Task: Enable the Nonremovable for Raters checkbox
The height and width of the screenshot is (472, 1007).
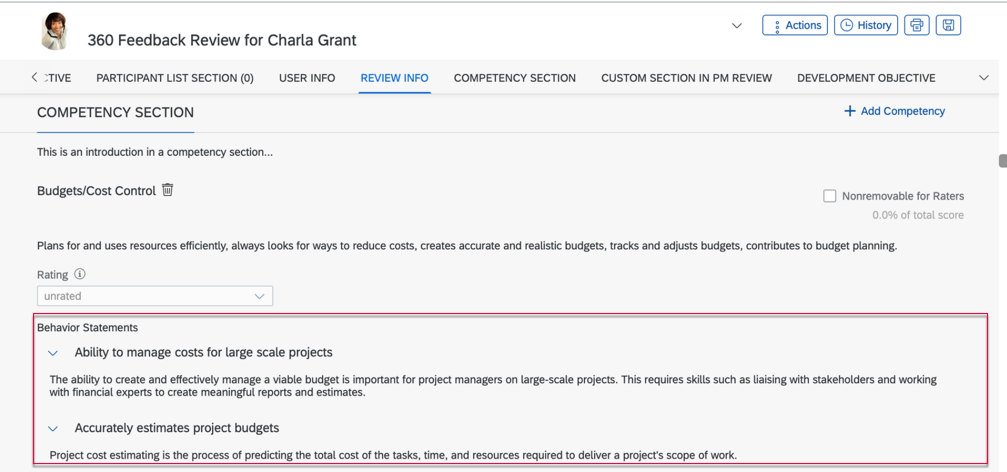Action: (x=830, y=196)
